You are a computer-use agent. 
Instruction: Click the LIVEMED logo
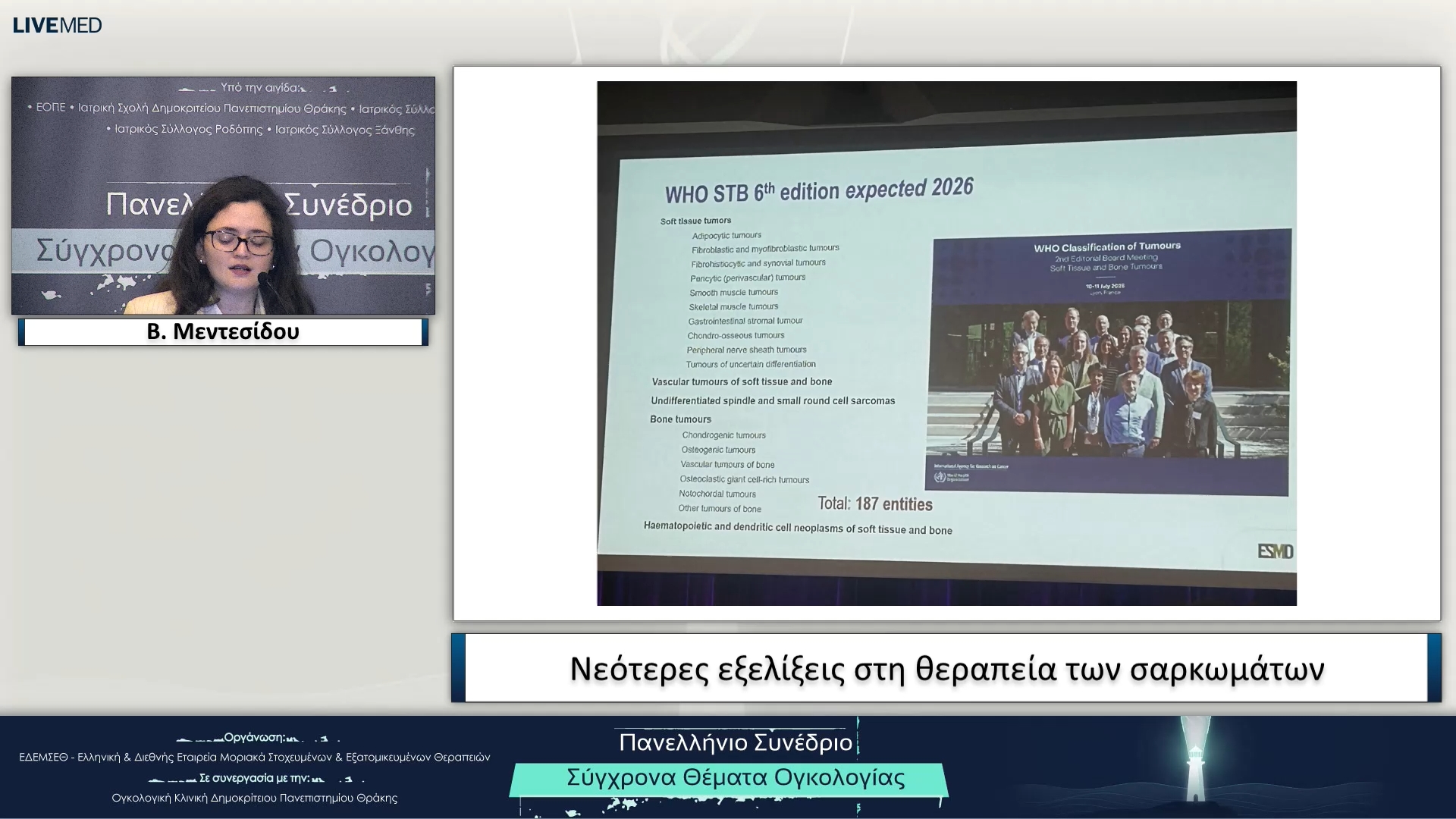tap(56, 24)
